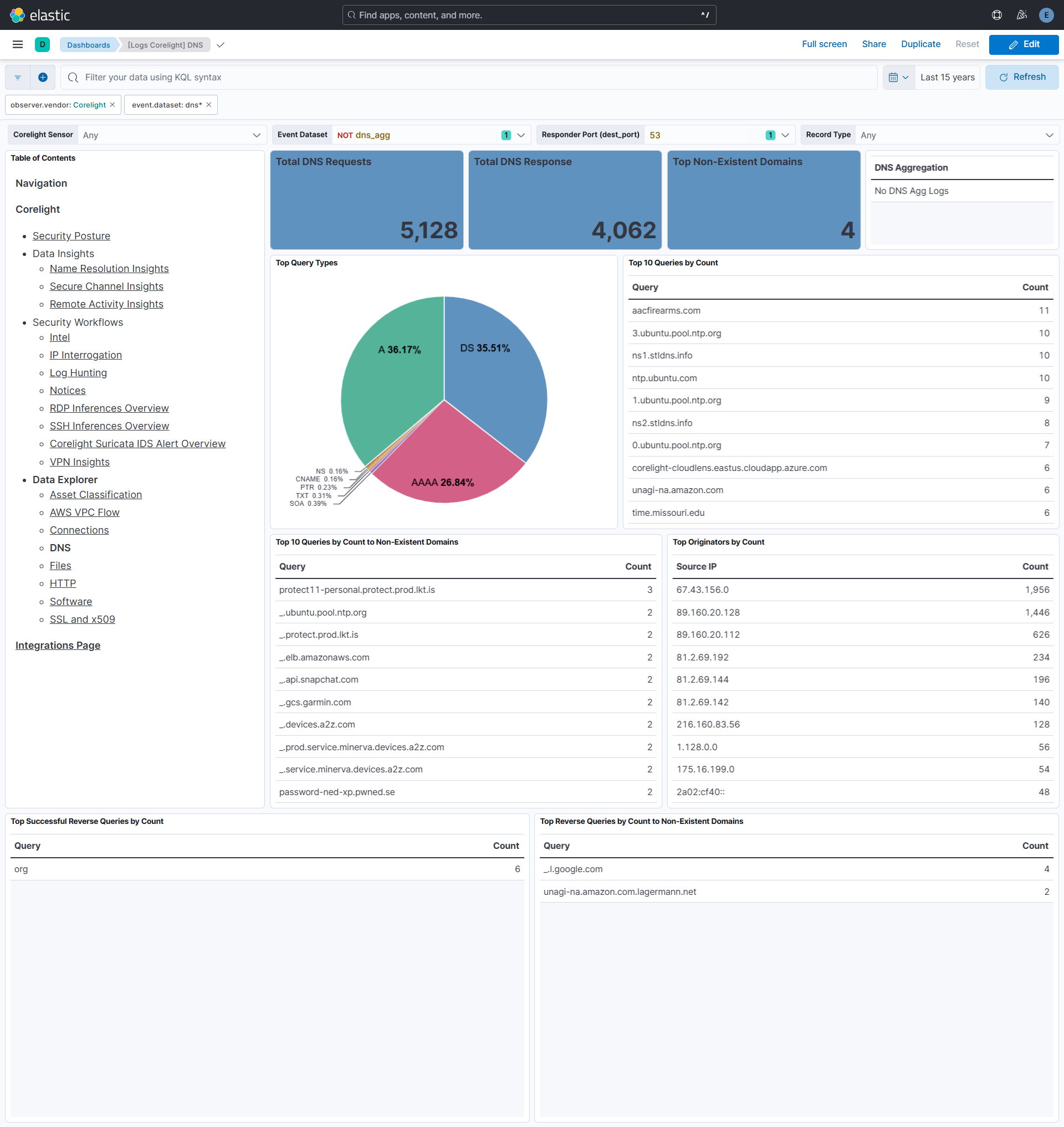
Task: Open the Last 15 years time picker
Action: (947, 77)
